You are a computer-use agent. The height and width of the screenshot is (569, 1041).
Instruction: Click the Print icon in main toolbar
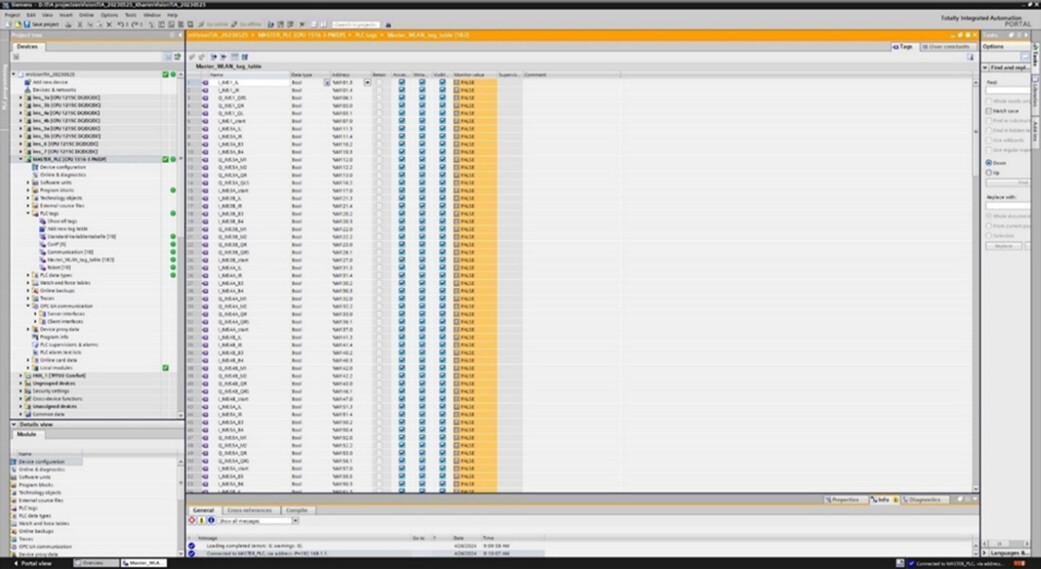click(x=68, y=24)
